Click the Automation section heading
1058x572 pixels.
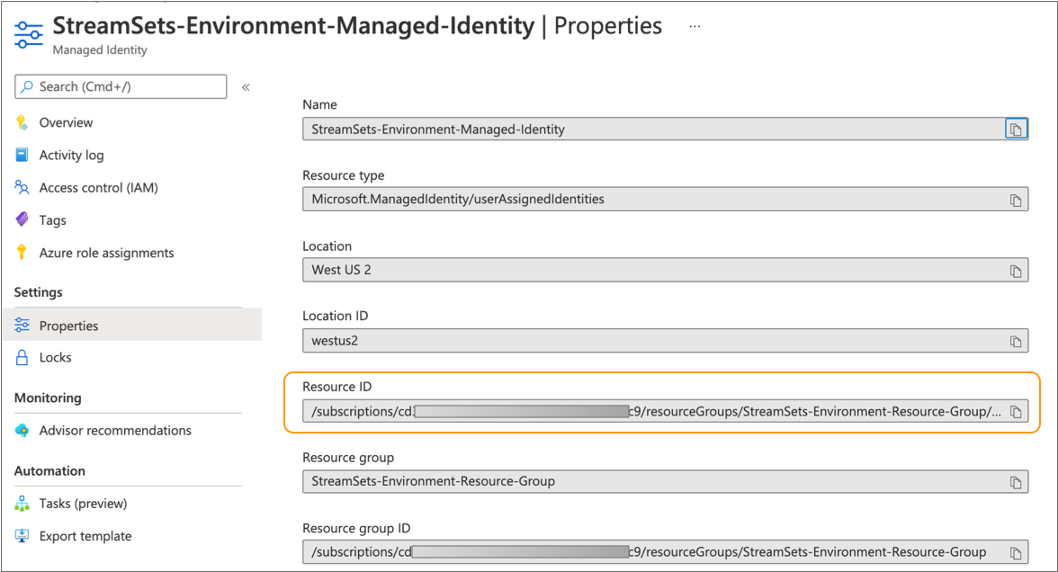50,471
